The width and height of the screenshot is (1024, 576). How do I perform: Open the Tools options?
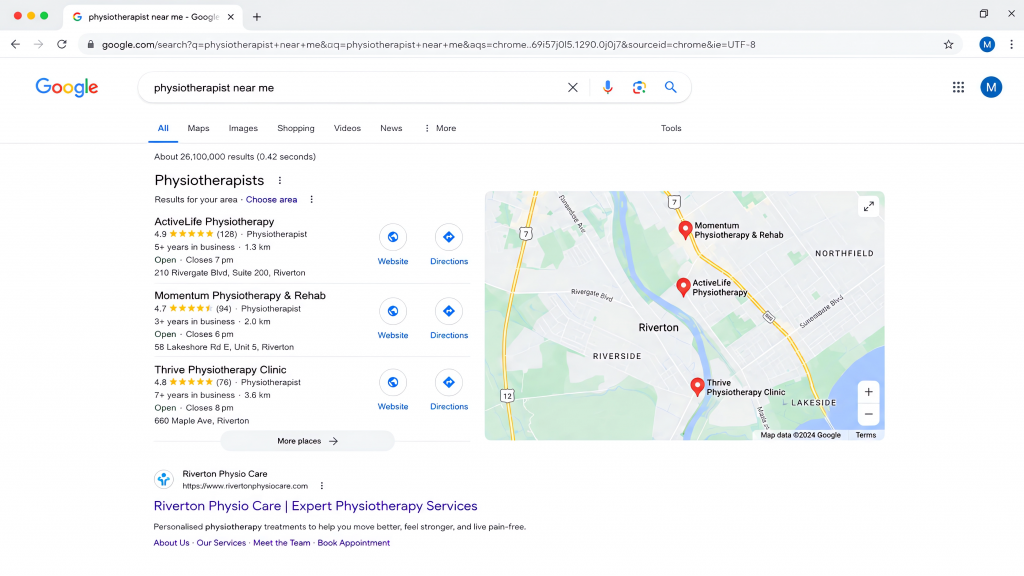(671, 128)
